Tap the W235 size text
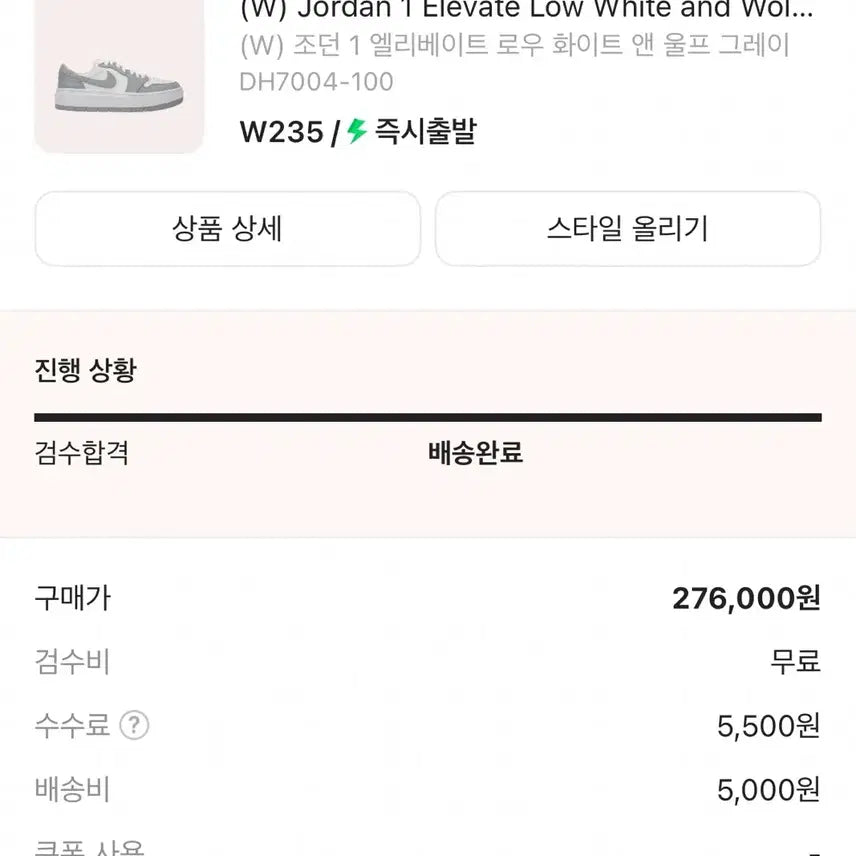The height and width of the screenshot is (856, 856). pos(281,132)
